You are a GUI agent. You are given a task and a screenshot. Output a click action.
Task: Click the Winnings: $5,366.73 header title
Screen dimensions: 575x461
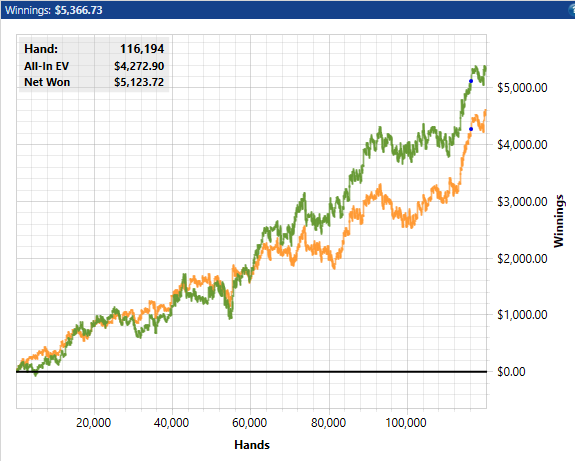point(54,10)
